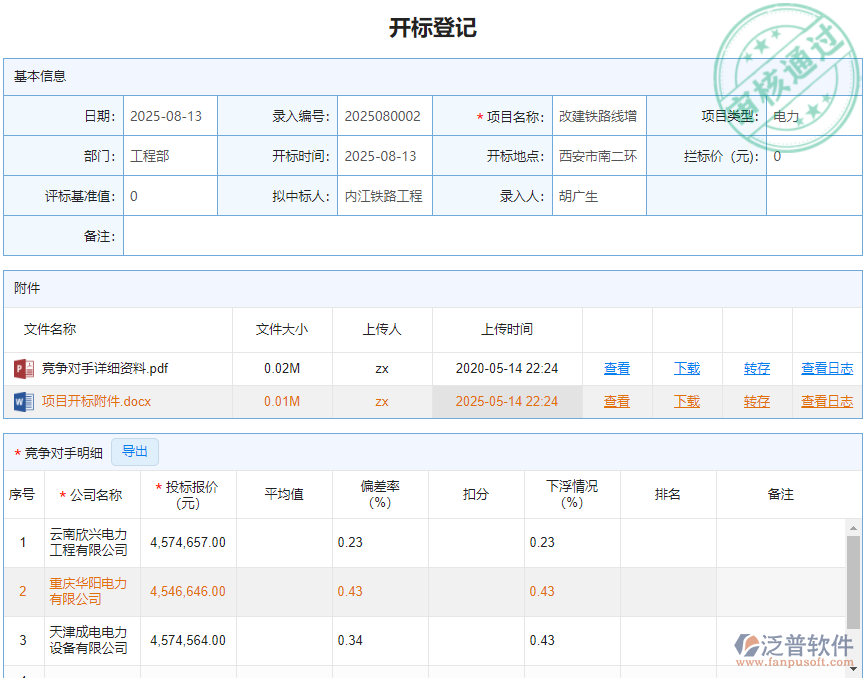Click the 拦标价 field showing 0

(812, 155)
